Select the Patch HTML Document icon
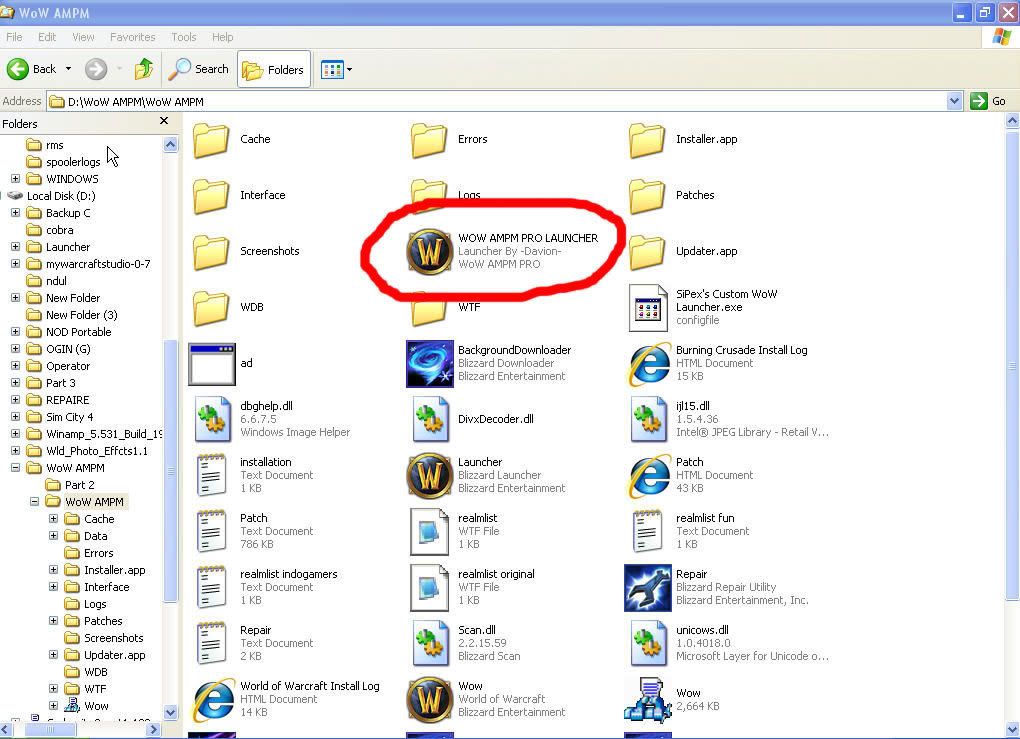This screenshot has height=739, width=1020. click(647, 476)
